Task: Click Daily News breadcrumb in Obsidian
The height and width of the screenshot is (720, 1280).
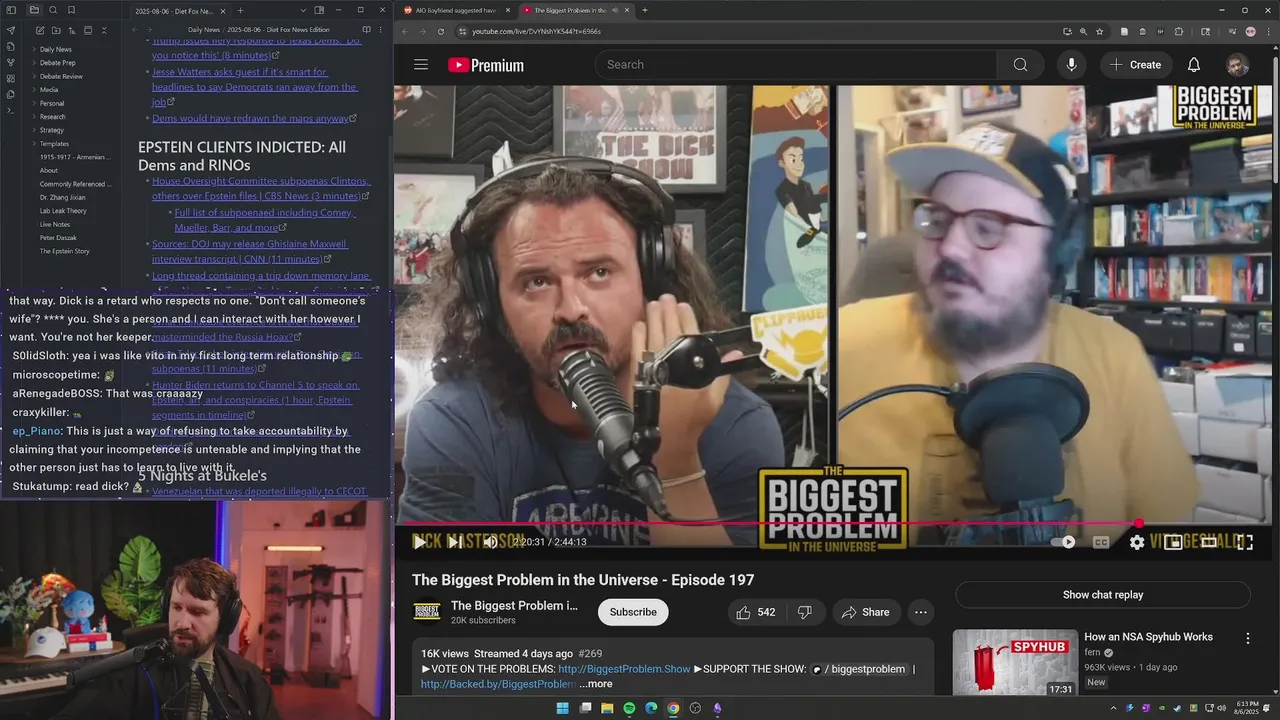Action: click(x=204, y=30)
